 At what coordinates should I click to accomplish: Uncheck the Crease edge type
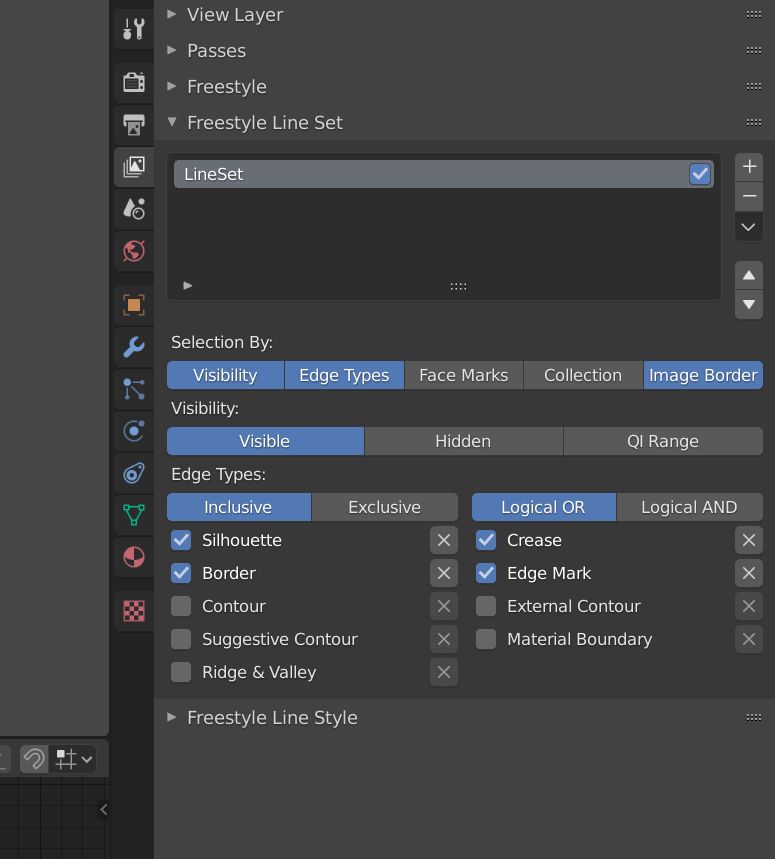[486, 540]
